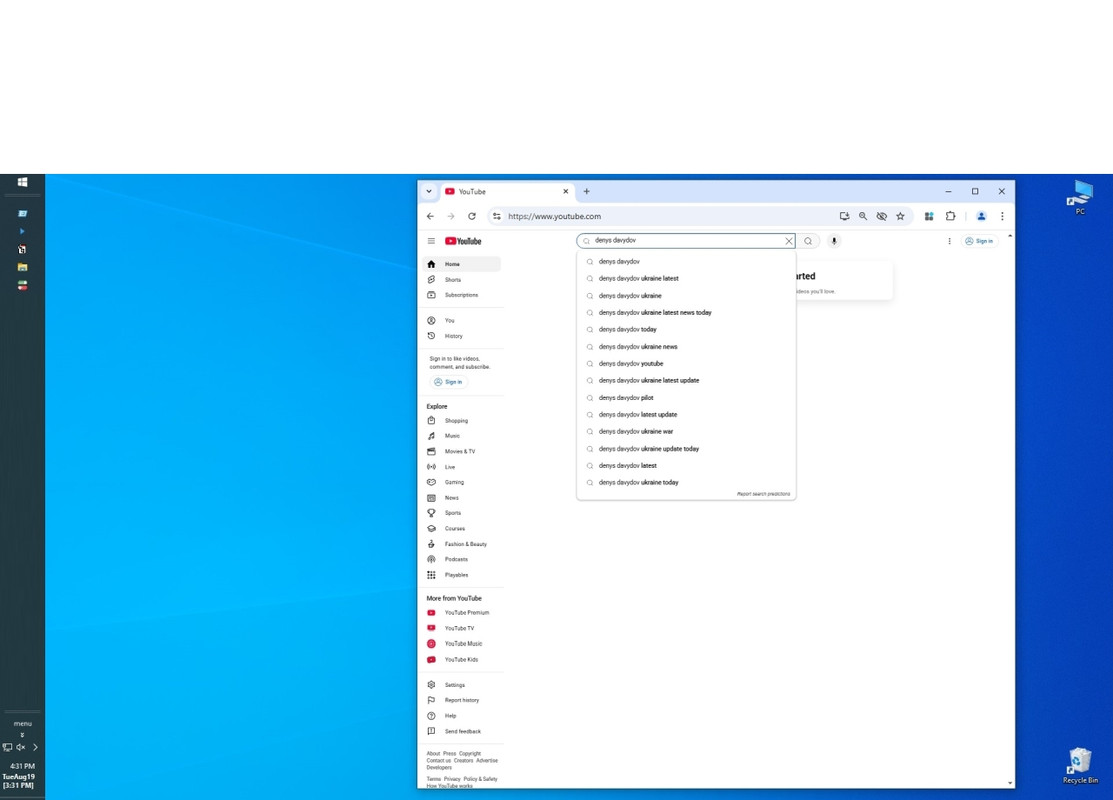Image resolution: width=1113 pixels, height=800 pixels.
Task: Select suggestion 'denys davydov today'
Action: [686, 329]
